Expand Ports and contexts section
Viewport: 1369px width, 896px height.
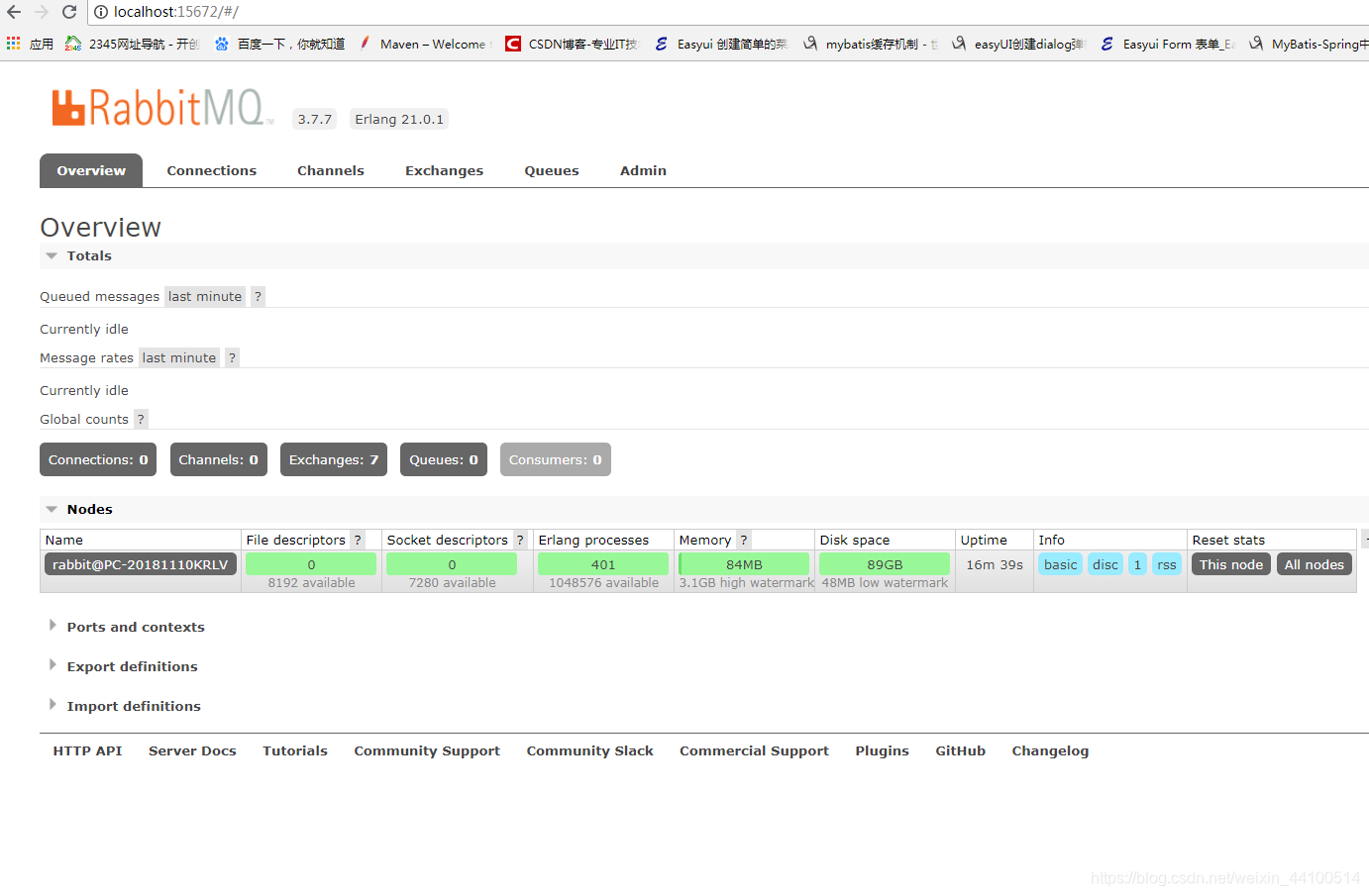(126, 627)
